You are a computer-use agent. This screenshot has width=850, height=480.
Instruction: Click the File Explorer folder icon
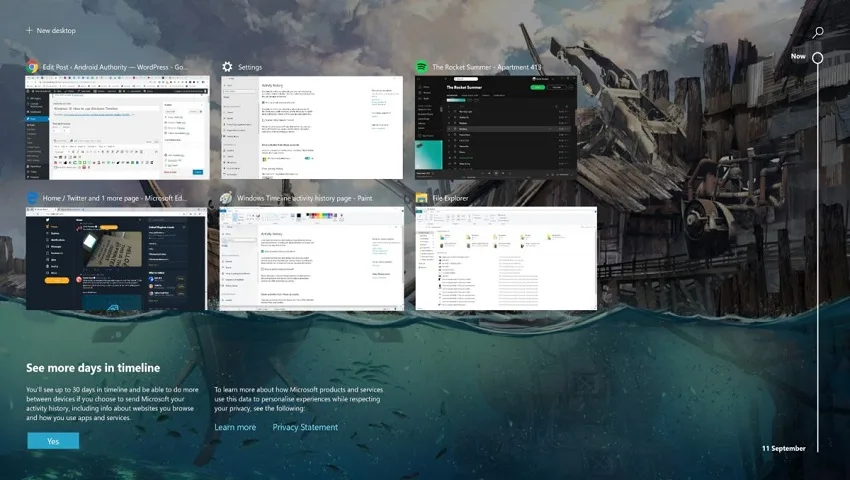421,198
